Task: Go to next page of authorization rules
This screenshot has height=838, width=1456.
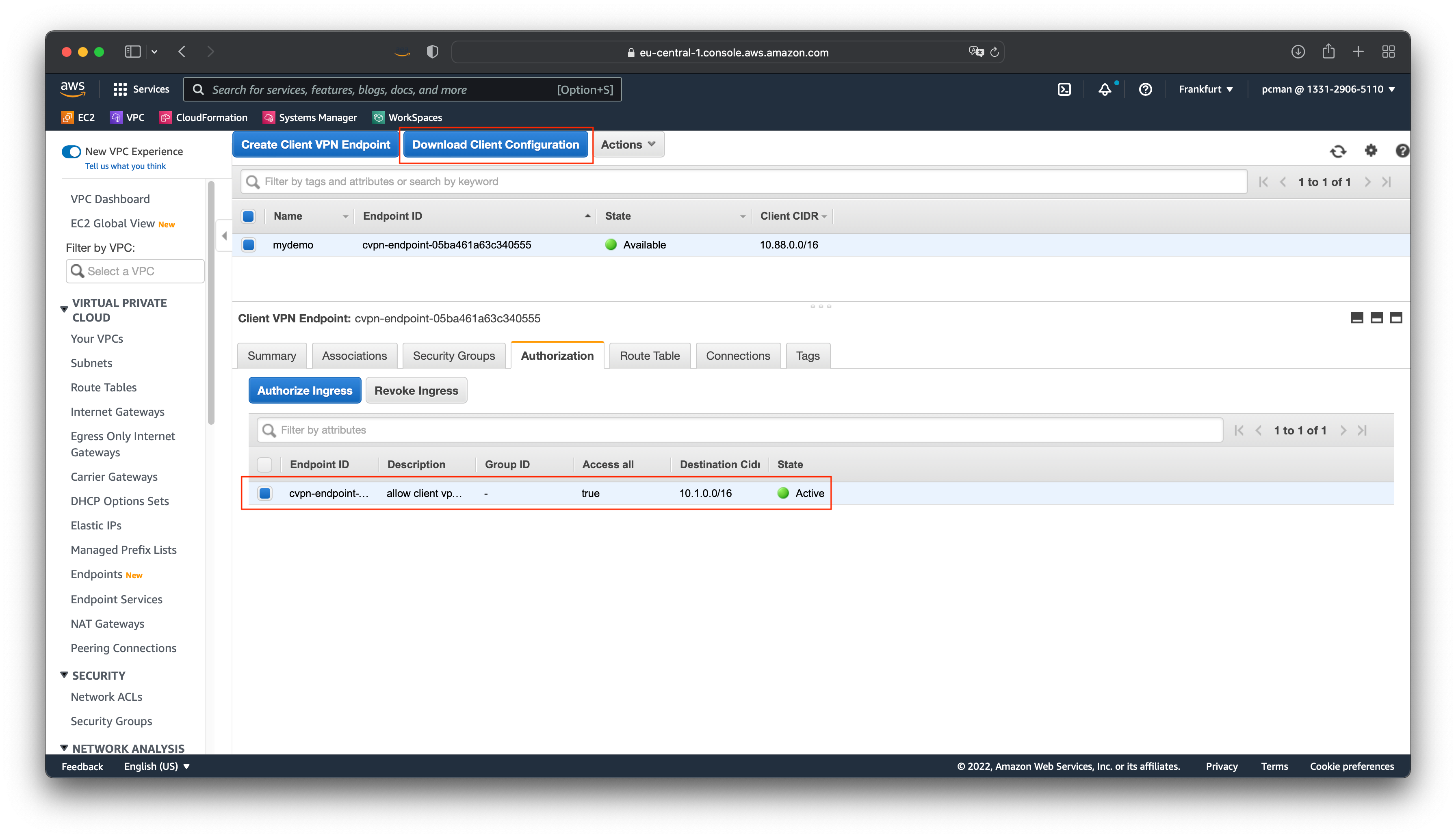Action: click(x=1343, y=430)
